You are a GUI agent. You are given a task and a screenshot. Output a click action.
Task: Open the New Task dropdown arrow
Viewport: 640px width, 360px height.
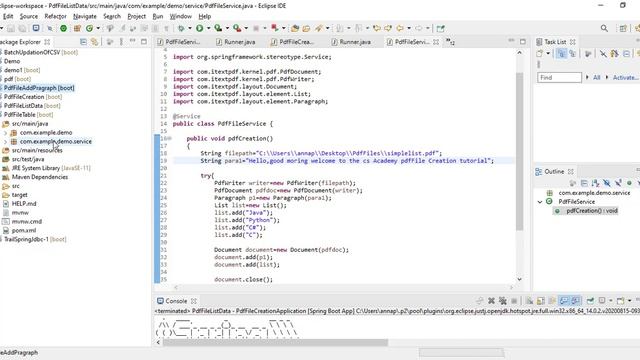(x=548, y=53)
